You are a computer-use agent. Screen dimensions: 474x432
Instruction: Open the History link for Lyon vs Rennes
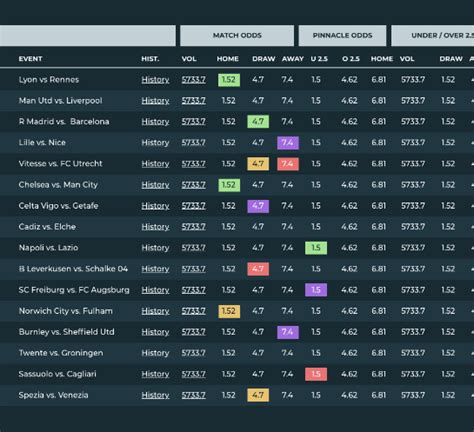coord(155,80)
